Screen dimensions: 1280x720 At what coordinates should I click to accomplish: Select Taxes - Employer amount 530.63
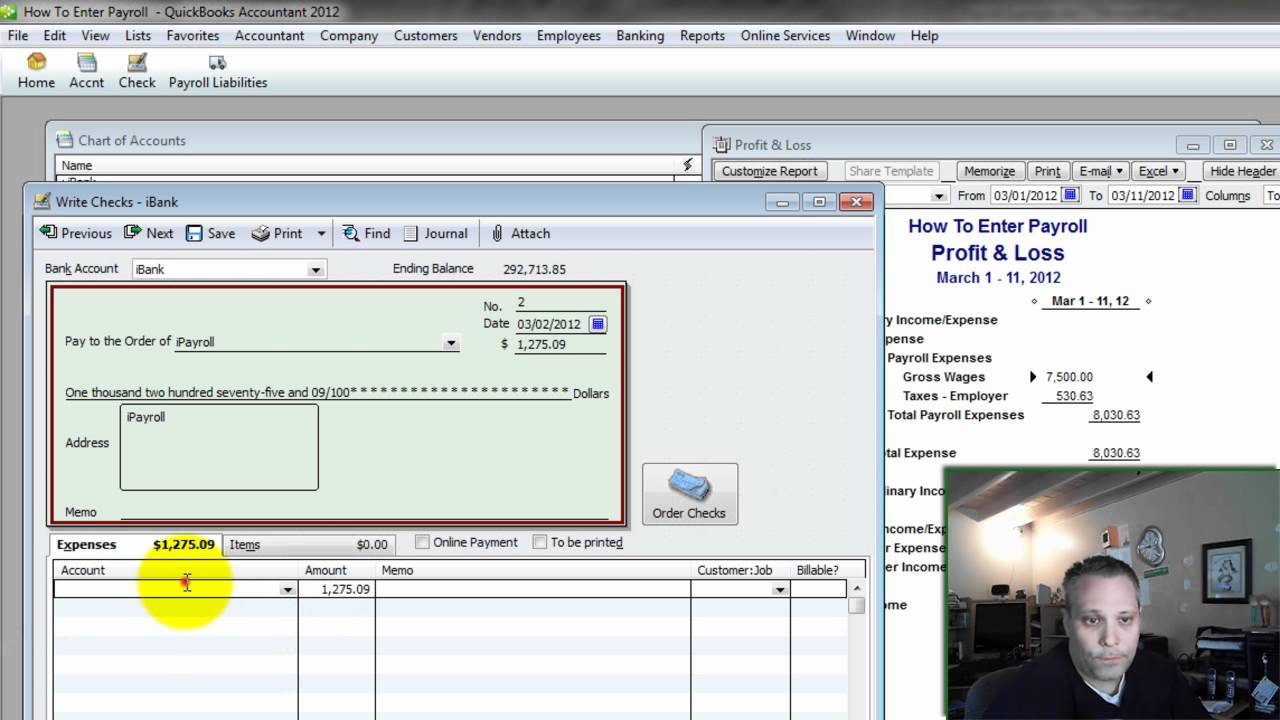click(1074, 396)
